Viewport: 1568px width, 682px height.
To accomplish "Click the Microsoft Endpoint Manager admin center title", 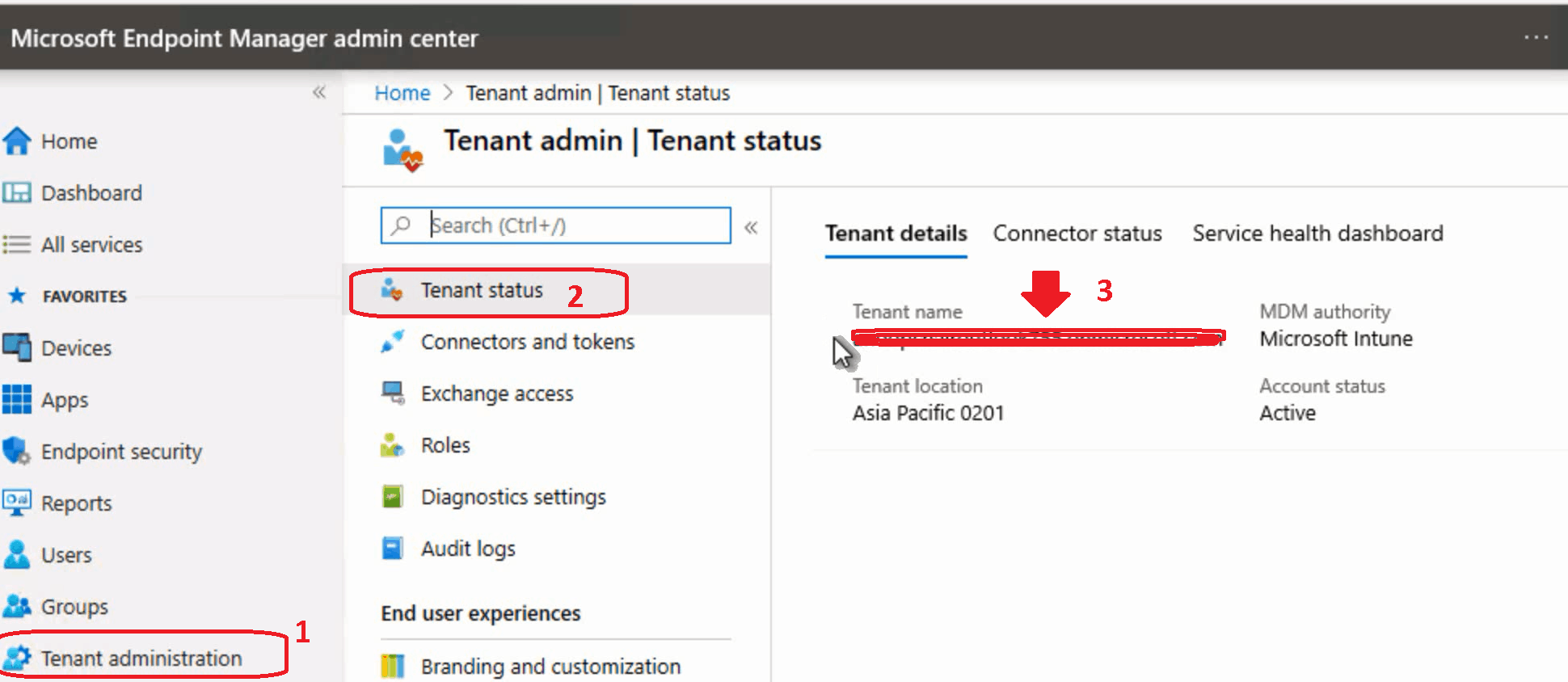I will coord(245,38).
